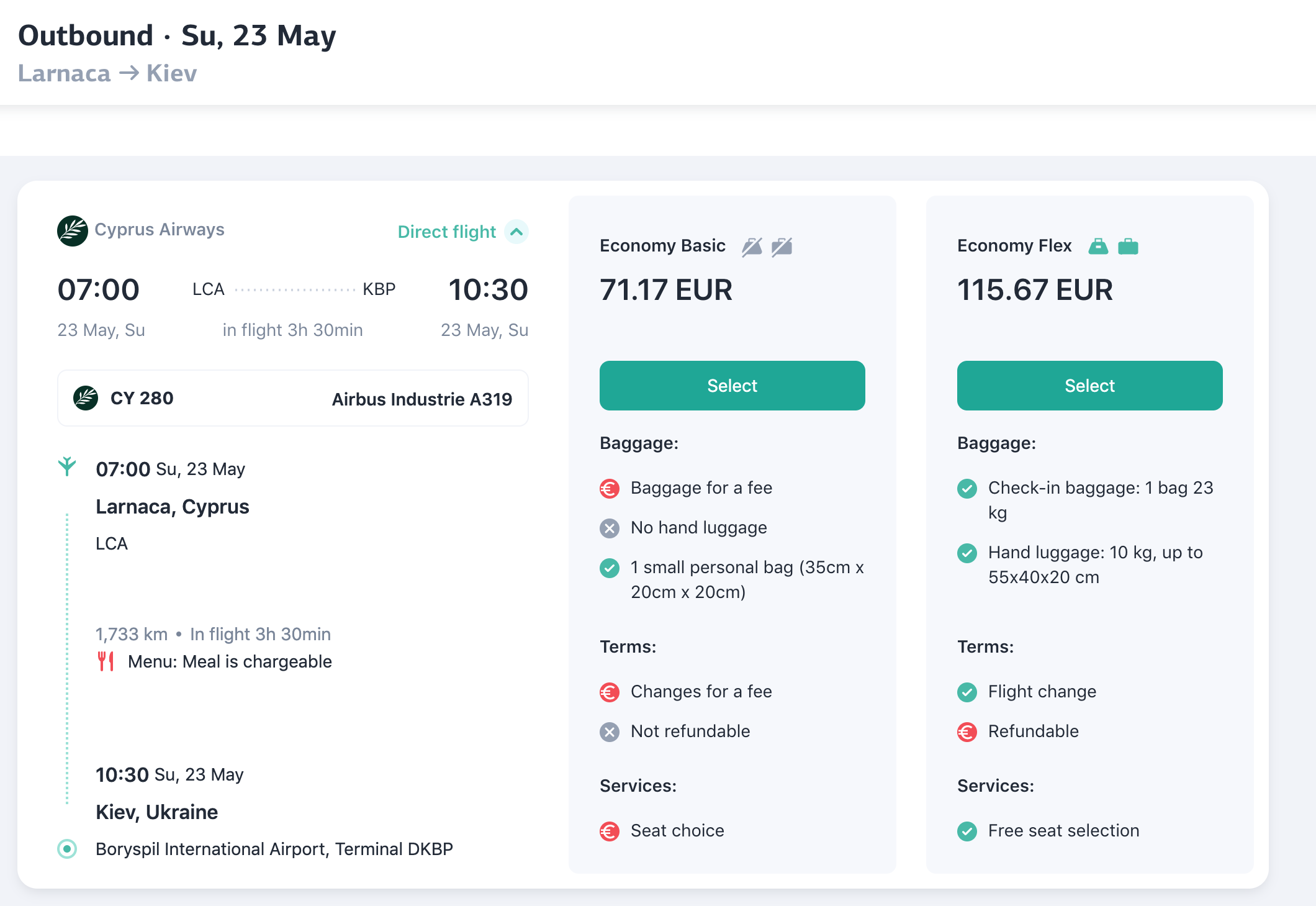1316x906 pixels.
Task: Click the Larnaca, Cyprus departure city
Action: [x=173, y=507]
